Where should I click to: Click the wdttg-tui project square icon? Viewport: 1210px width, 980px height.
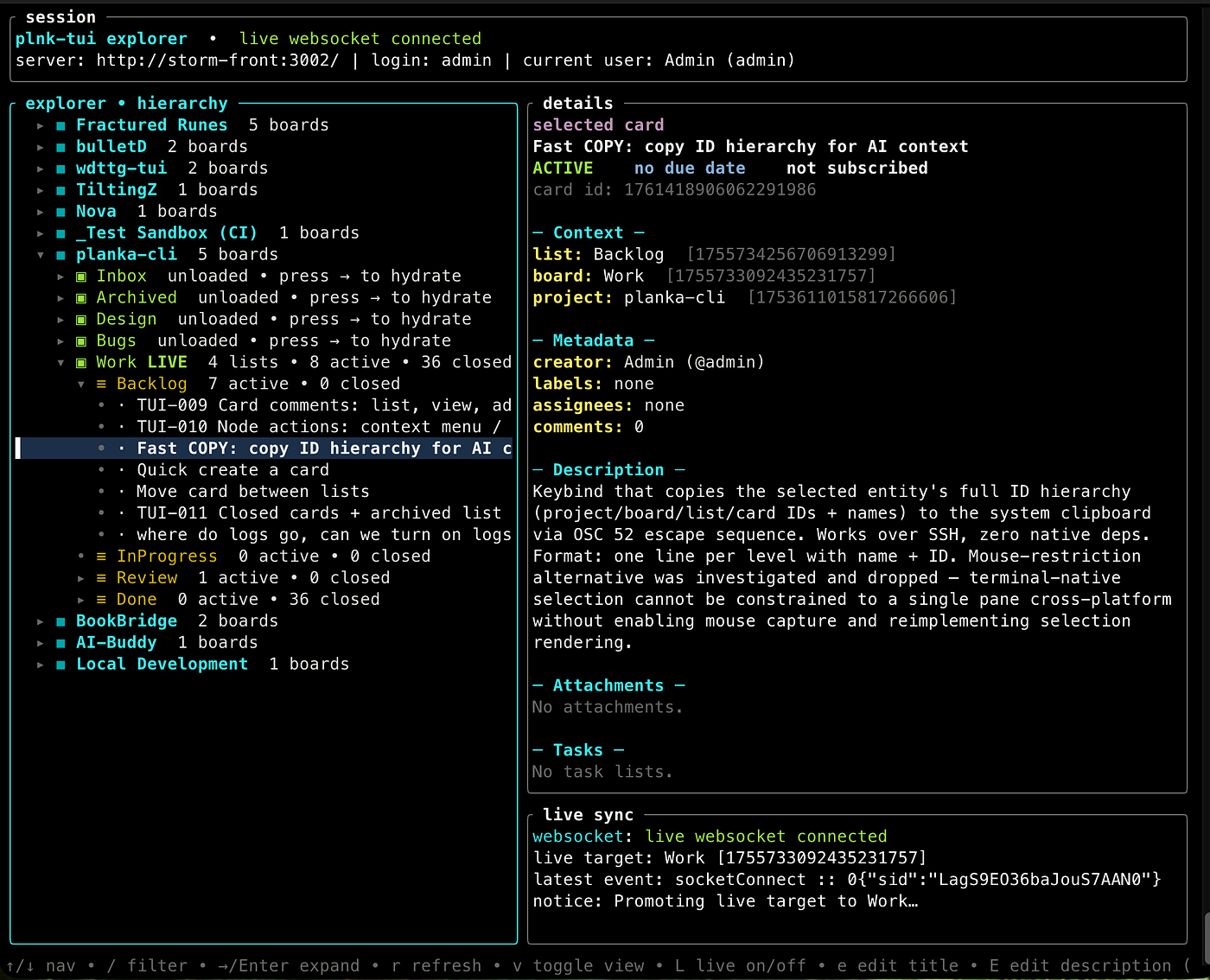click(x=60, y=169)
